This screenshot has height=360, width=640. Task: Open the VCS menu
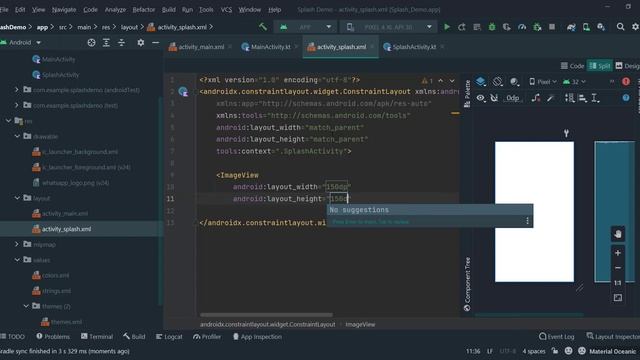(x=226, y=9)
